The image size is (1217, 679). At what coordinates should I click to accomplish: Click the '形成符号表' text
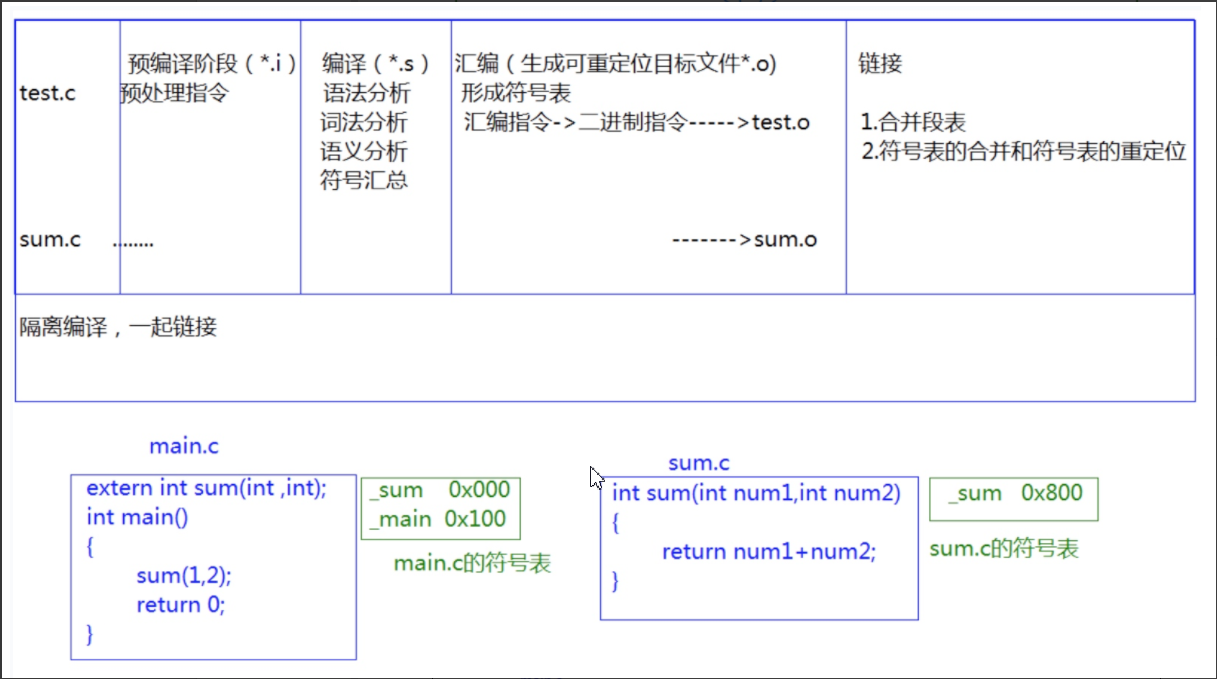(516, 93)
